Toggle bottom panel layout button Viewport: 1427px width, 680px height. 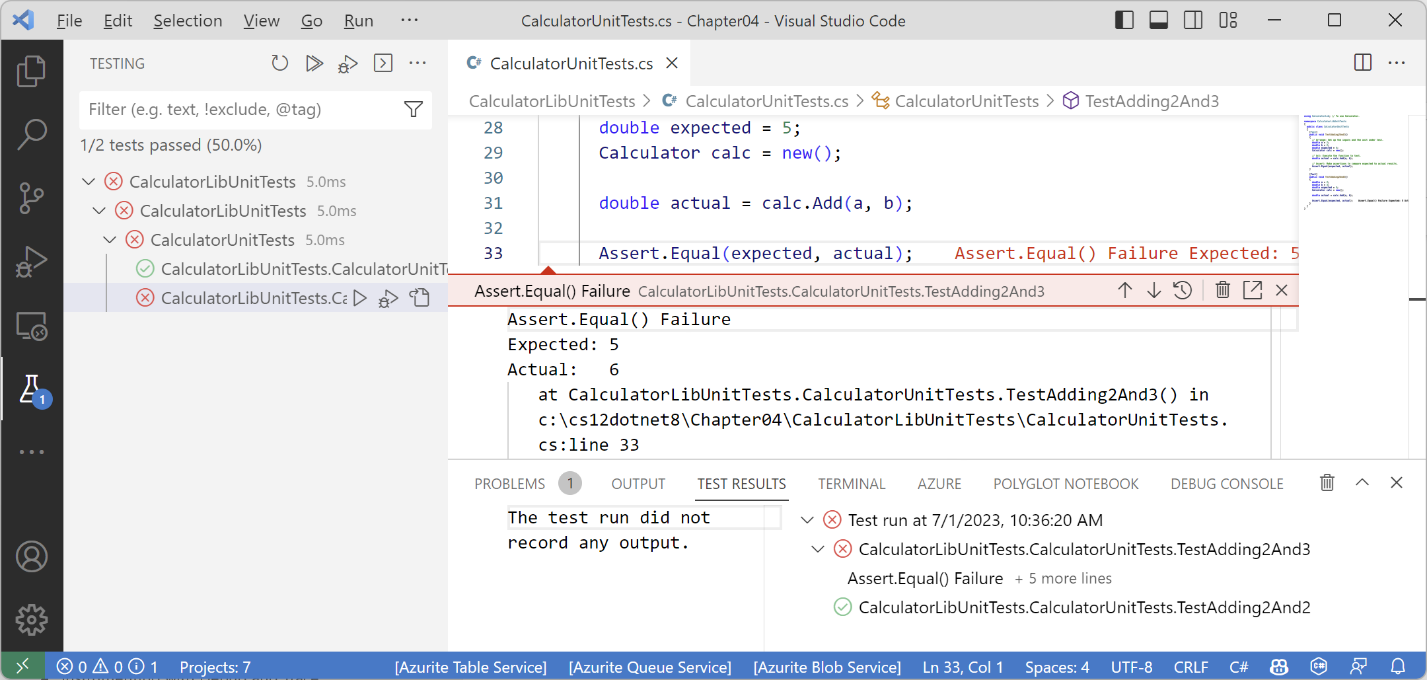pyautogui.click(x=1159, y=20)
